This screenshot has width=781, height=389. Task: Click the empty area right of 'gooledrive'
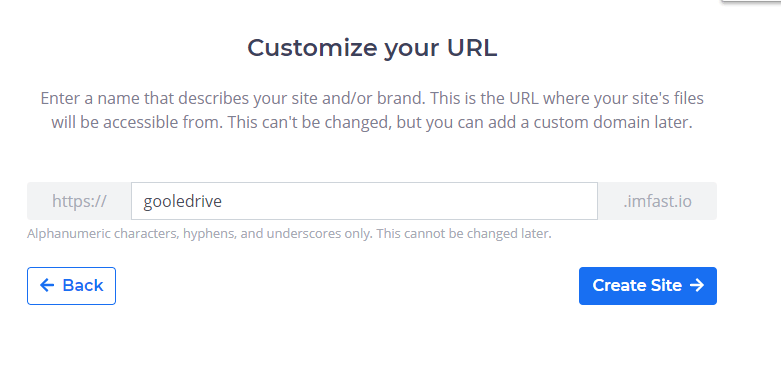408,201
